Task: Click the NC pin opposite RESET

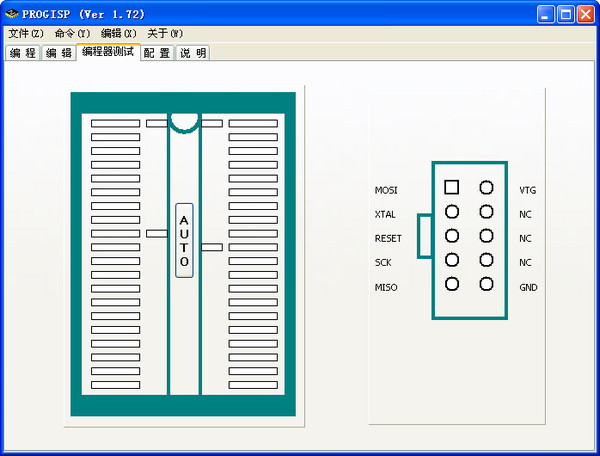Action: tap(487, 236)
